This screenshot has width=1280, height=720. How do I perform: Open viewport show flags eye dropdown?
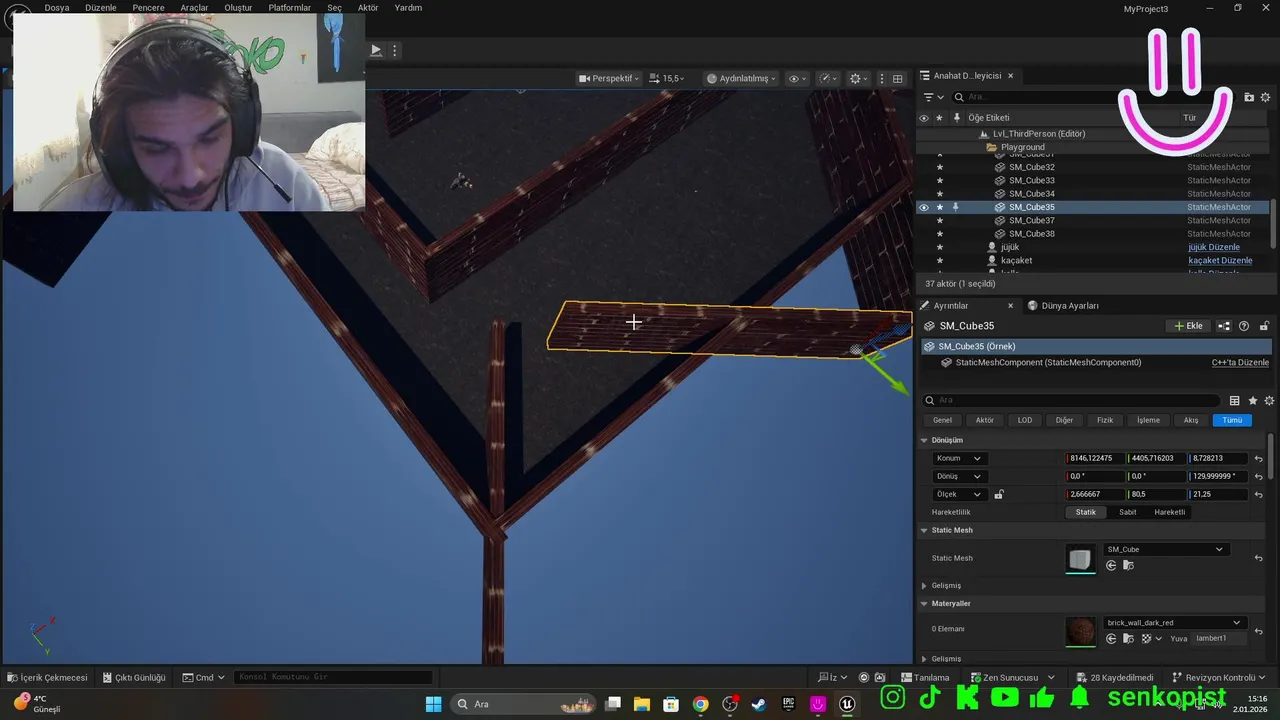(798, 78)
